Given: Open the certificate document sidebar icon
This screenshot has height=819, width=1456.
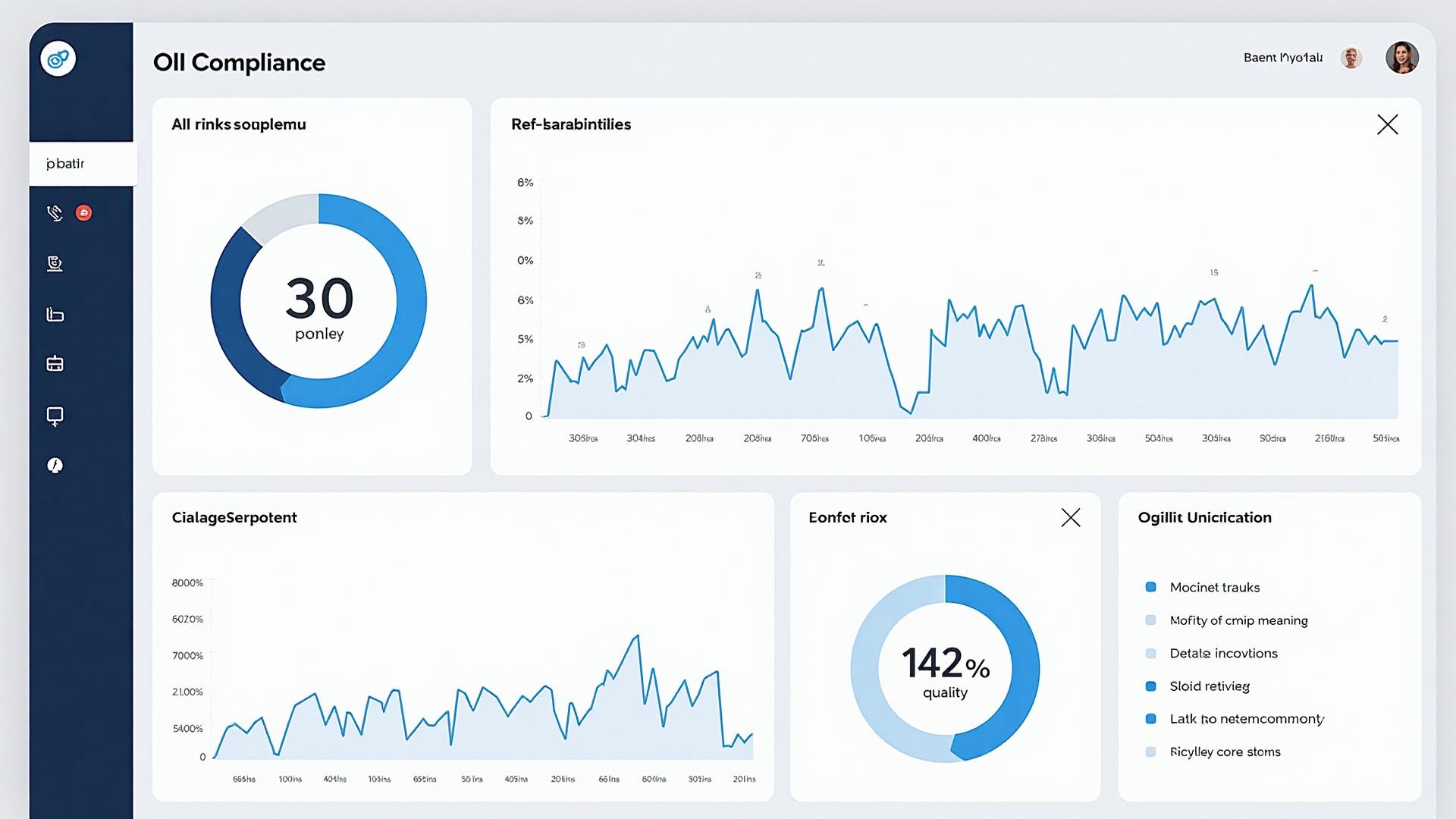Looking at the screenshot, I should pos(55,263).
